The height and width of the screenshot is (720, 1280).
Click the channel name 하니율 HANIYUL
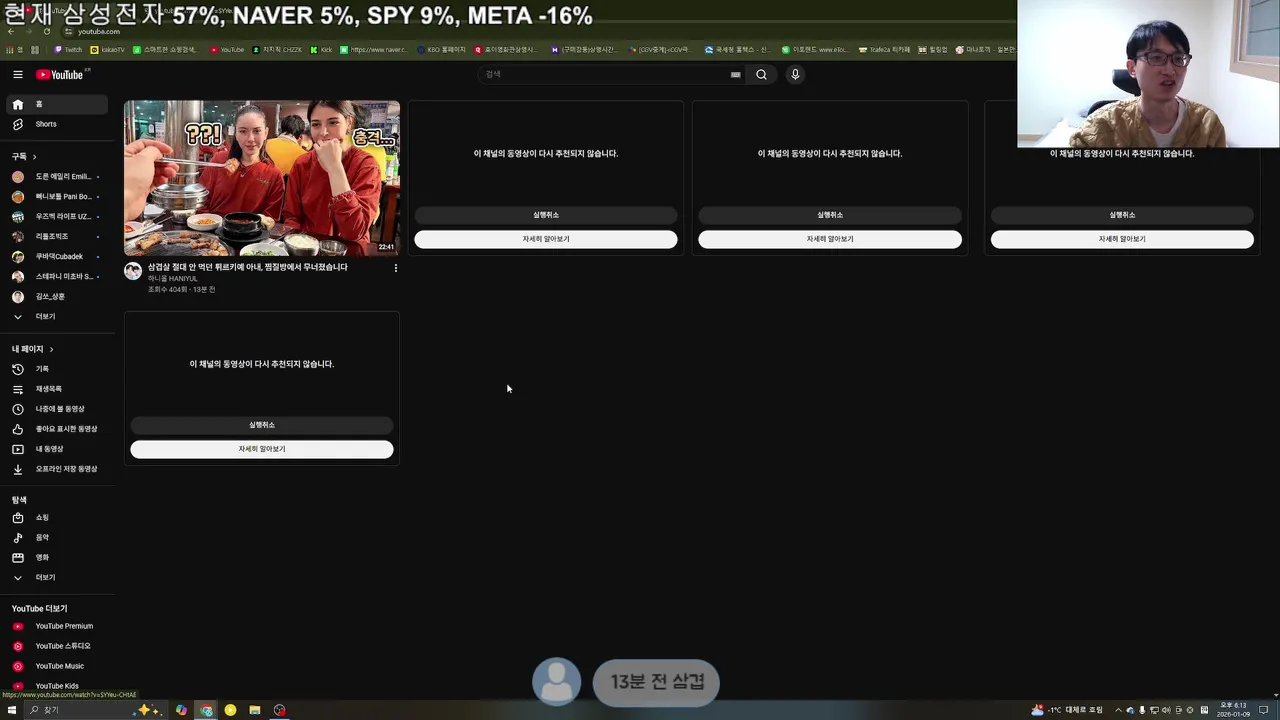pyautogui.click(x=173, y=279)
